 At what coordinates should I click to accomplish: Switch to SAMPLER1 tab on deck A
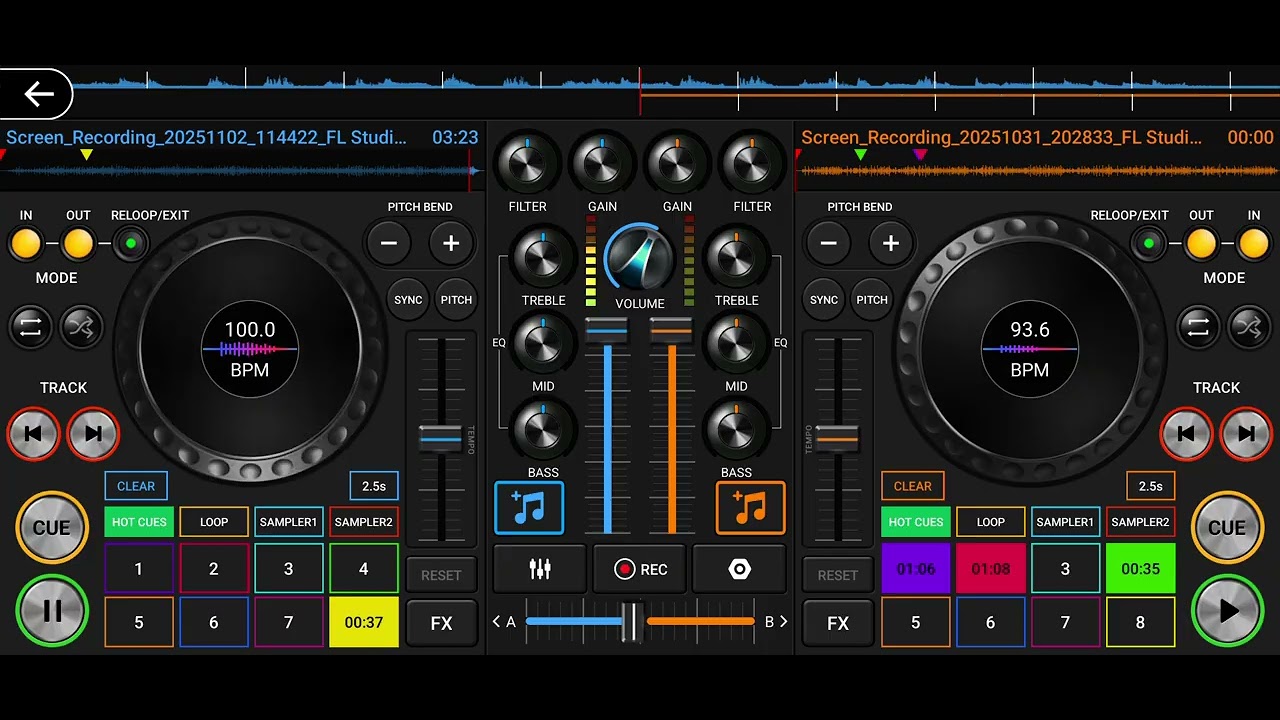point(289,522)
